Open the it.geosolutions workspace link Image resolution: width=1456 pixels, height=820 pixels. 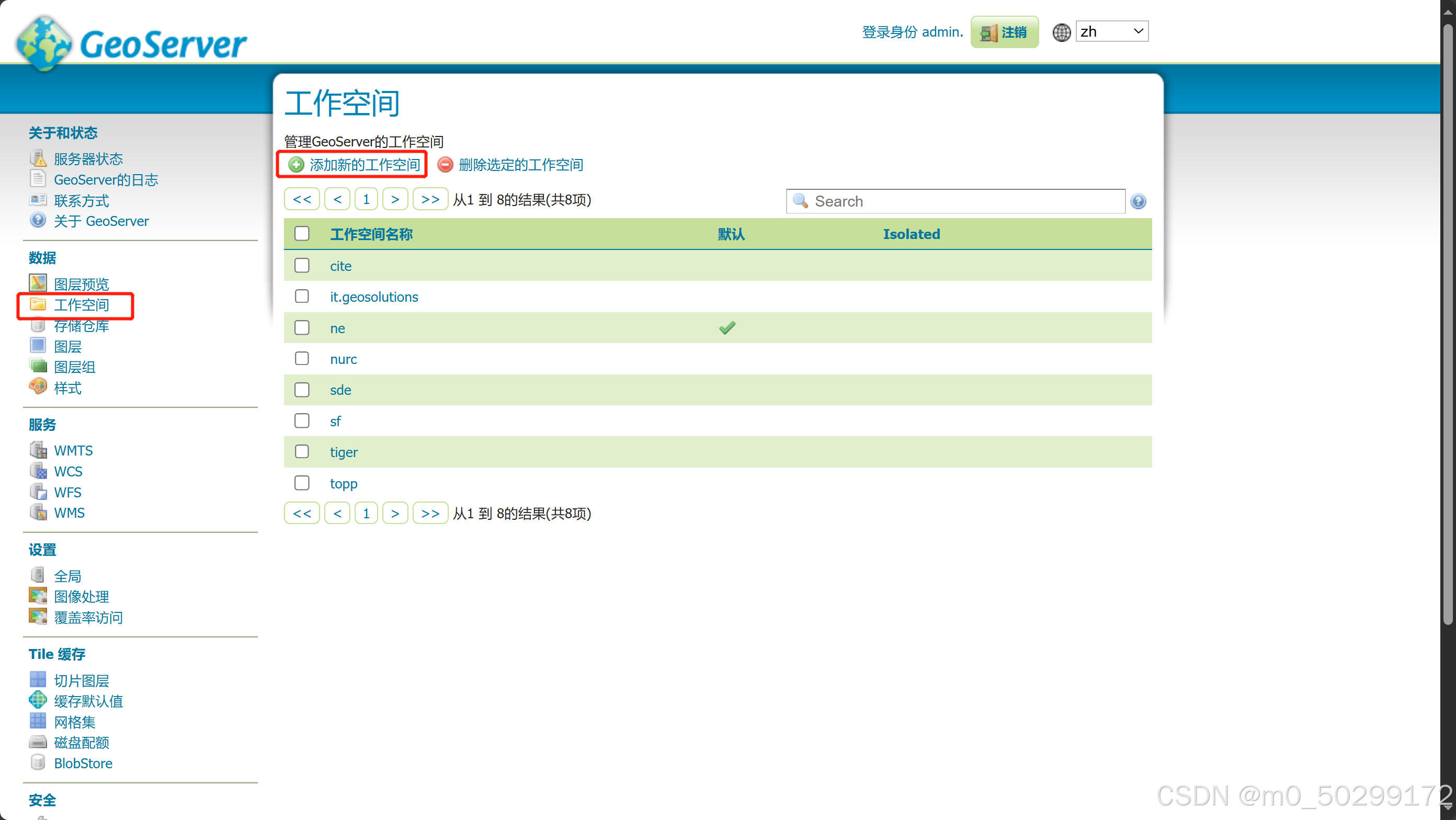coord(374,297)
